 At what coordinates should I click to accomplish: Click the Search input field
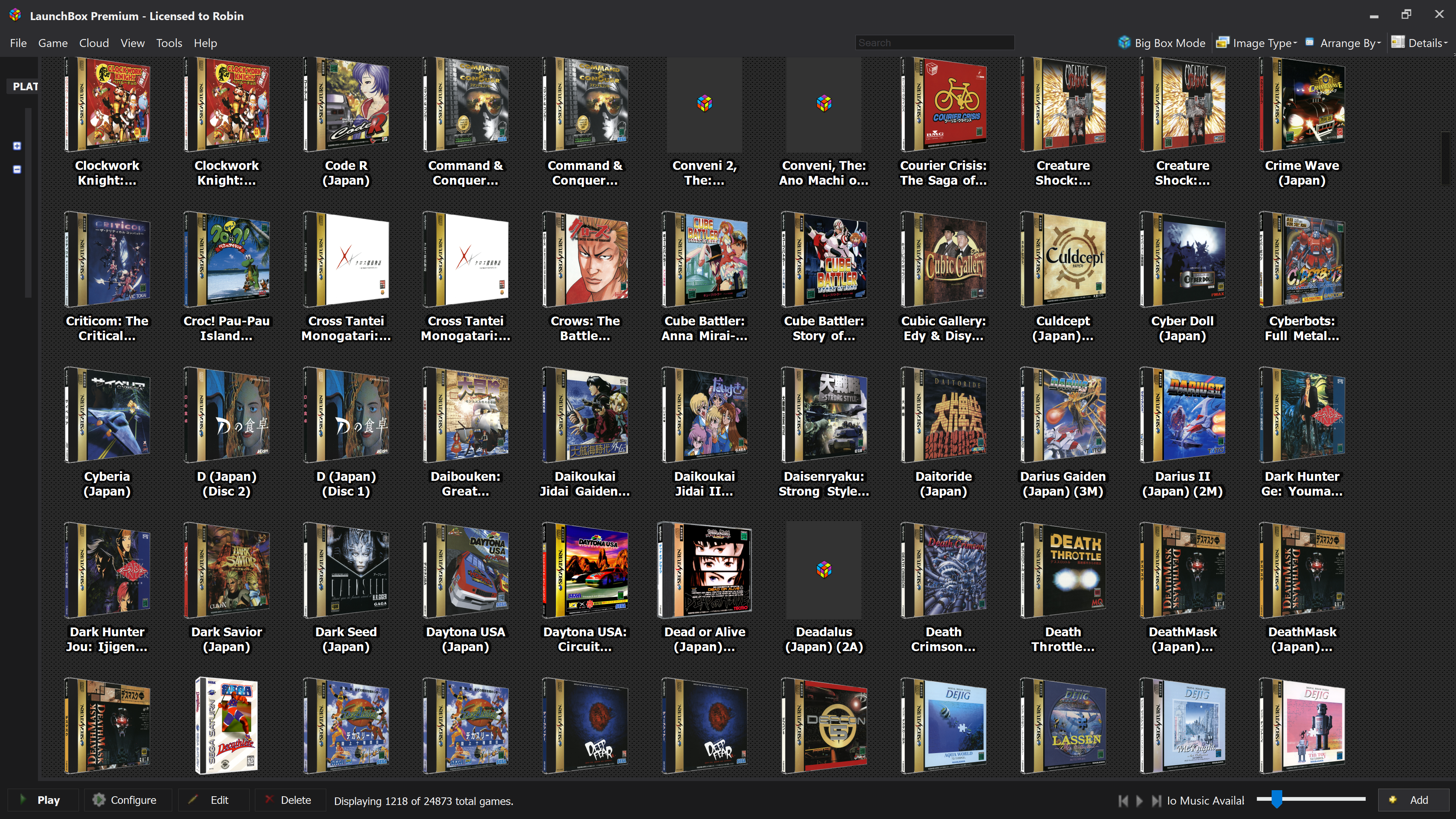coord(934,43)
